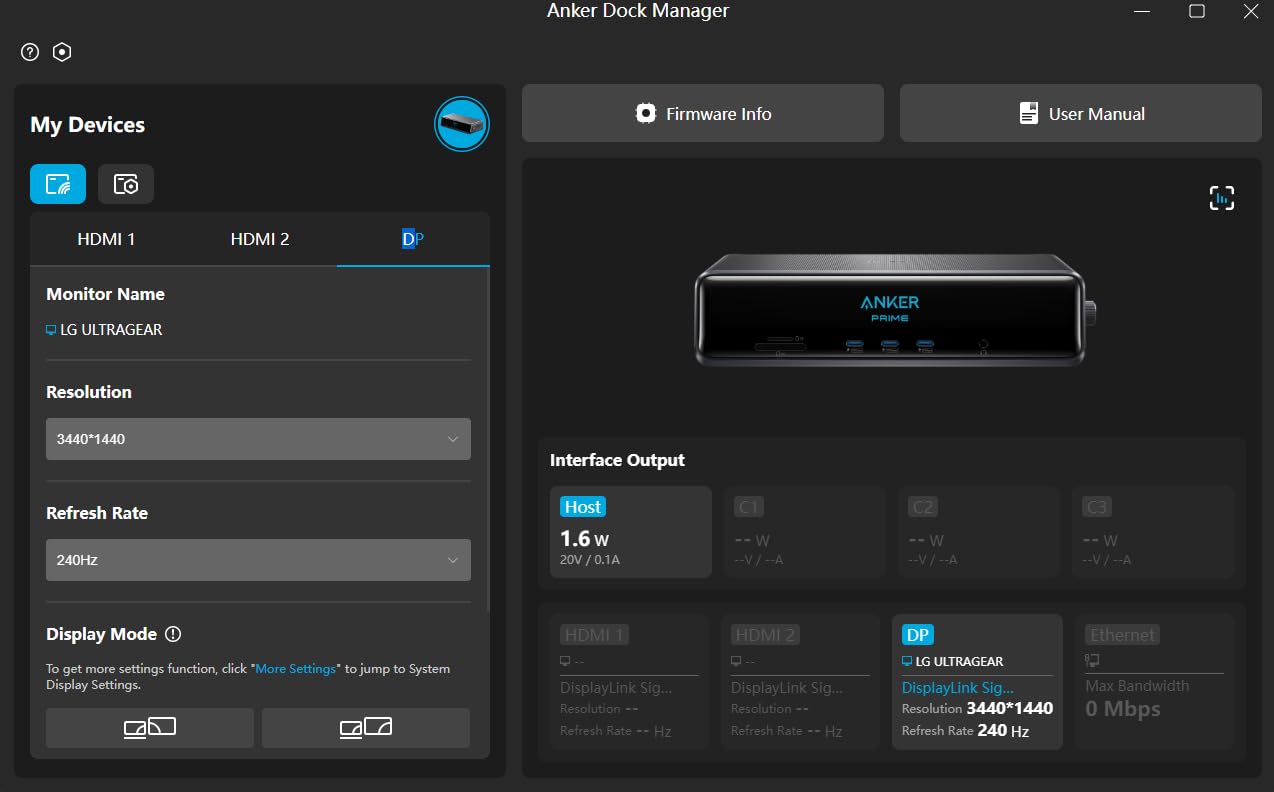1274x792 pixels.
Task: Switch to the display settings view icon
Action: pyautogui.click(x=58, y=184)
